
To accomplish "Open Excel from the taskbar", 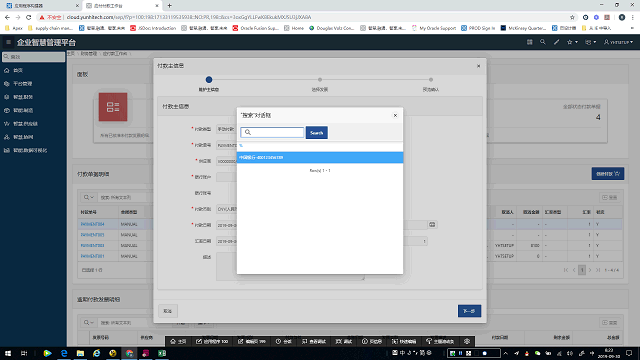I will click(x=162, y=353).
